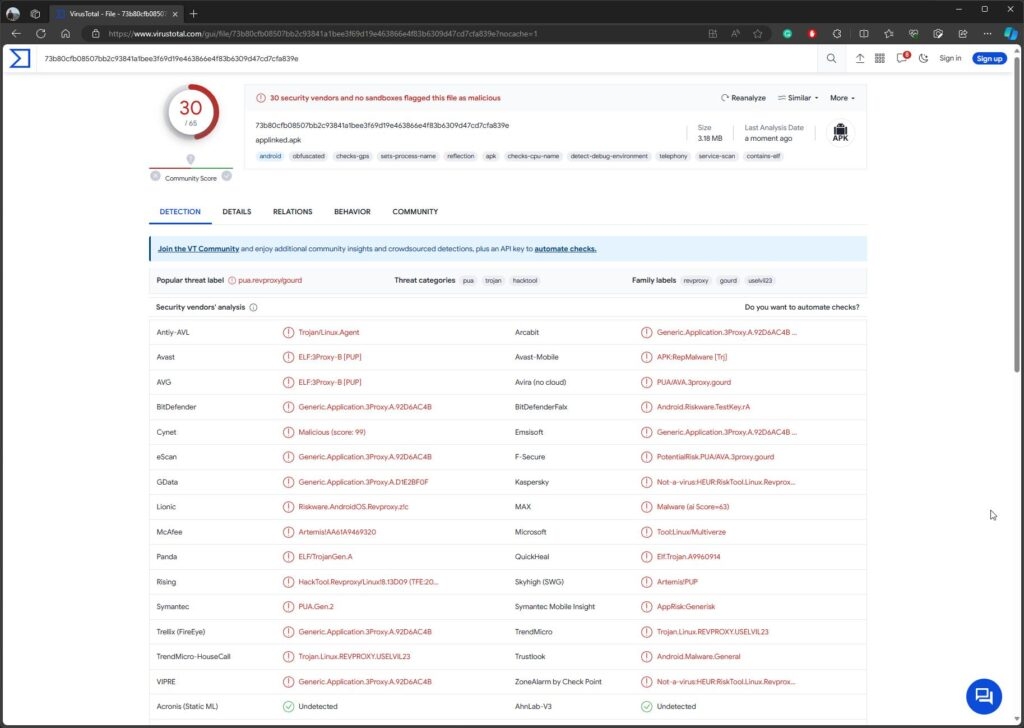Click the 30/65 detection score circle
This screenshot has height=728, width=1024.
(x=191, y=112)
